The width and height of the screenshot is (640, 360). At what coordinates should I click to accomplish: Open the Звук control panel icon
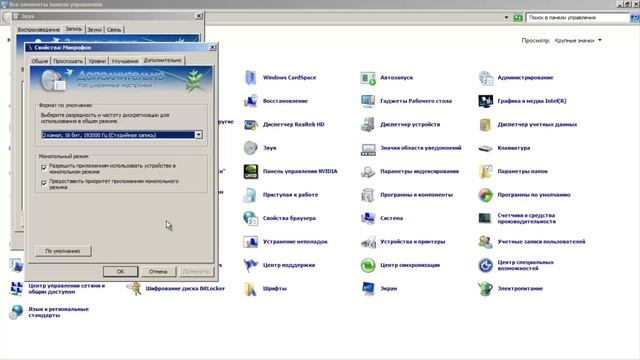coord(250,148)
